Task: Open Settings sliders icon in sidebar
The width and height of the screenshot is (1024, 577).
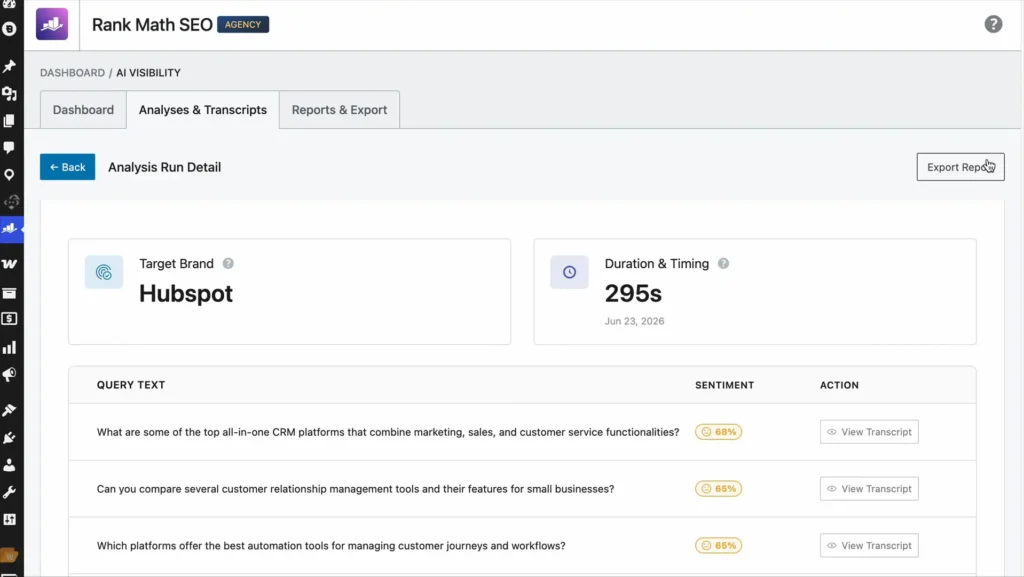Action: [x=9, y=520]
